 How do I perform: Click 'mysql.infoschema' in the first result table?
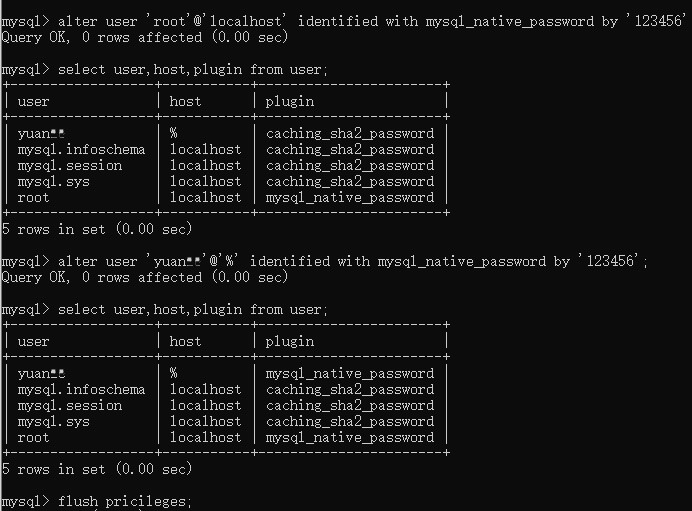pyautogui.click(x=81, y=150)
